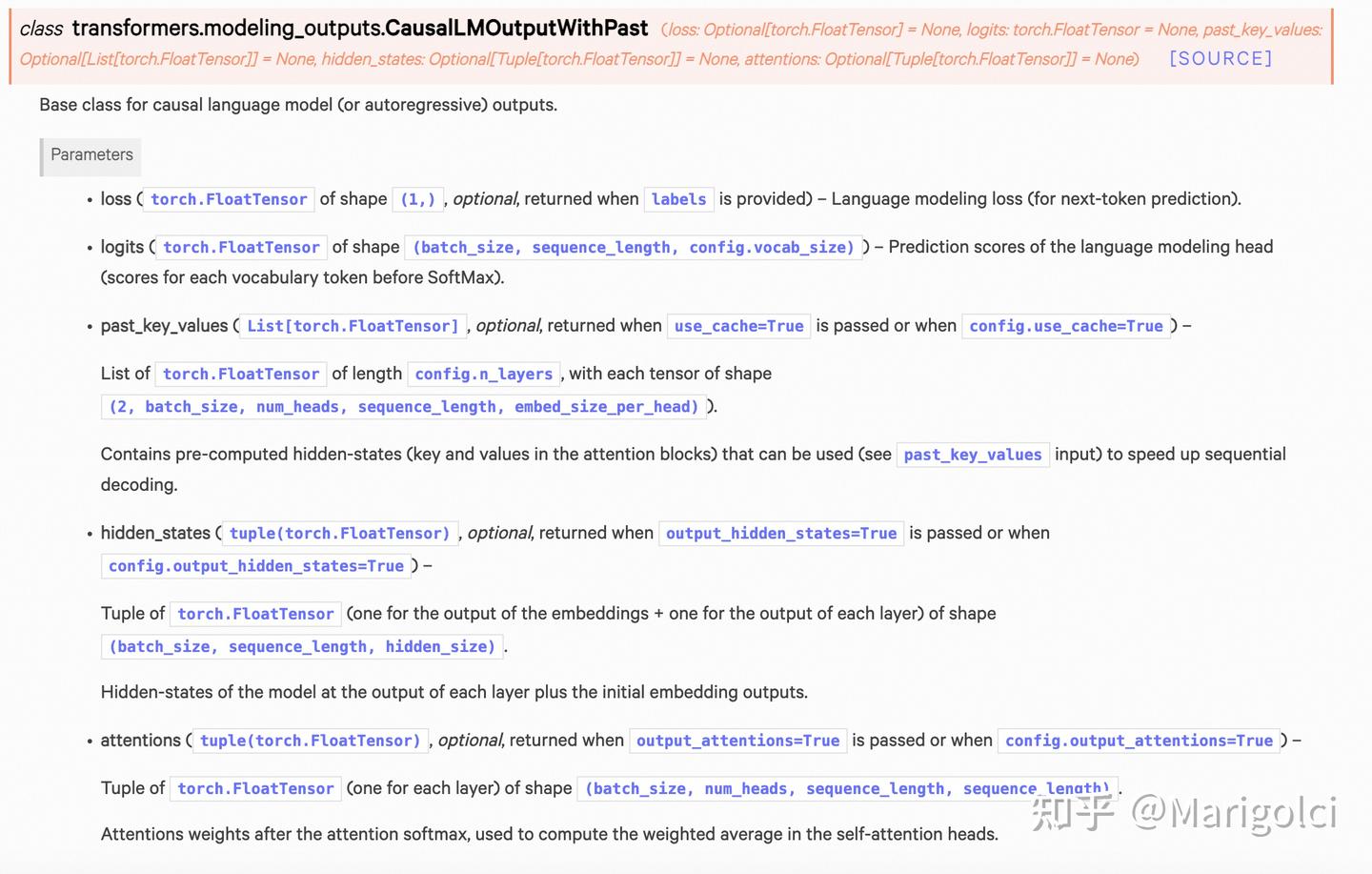Click the 'past_key_values' parameter name
This screenshot has height=874, width=1372.
click(164, 326)
